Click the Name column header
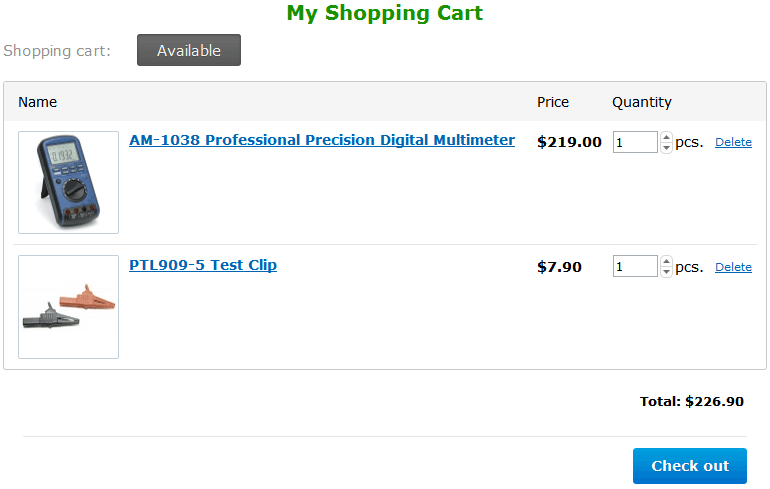770x489 pixels. [x=38, y=102]
